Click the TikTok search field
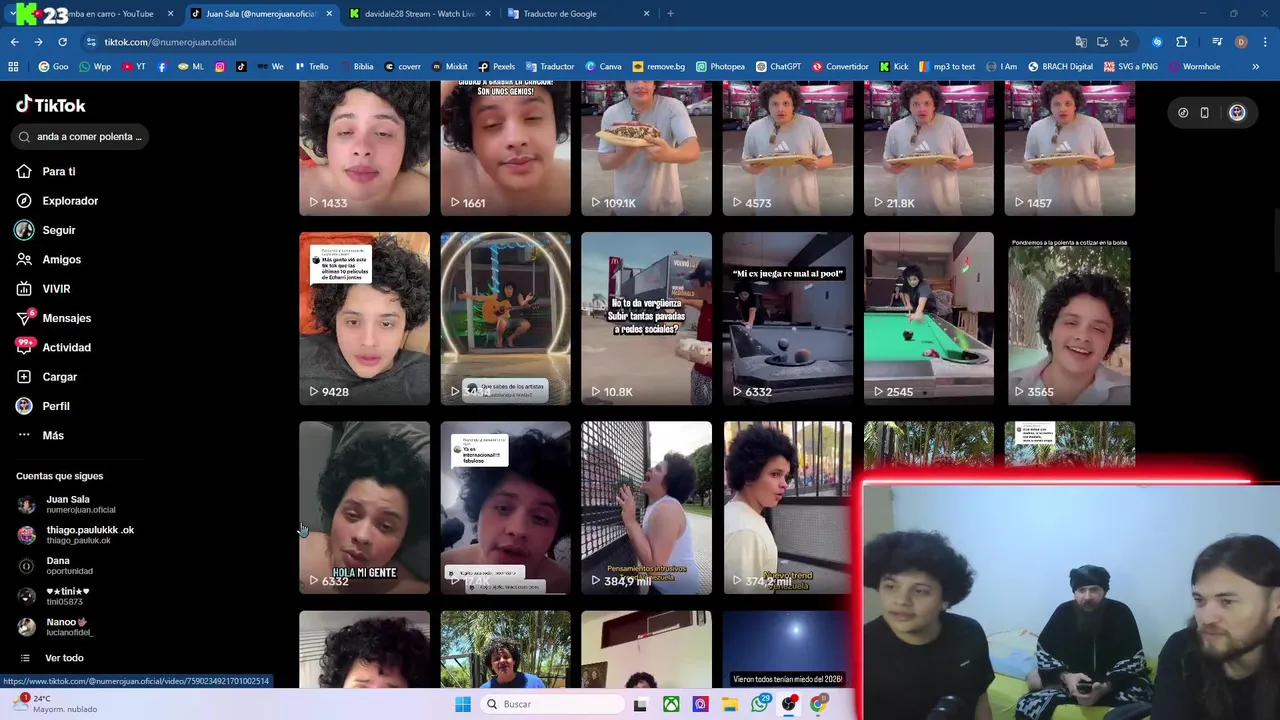 pyautogui.click(x=80, y=136)
